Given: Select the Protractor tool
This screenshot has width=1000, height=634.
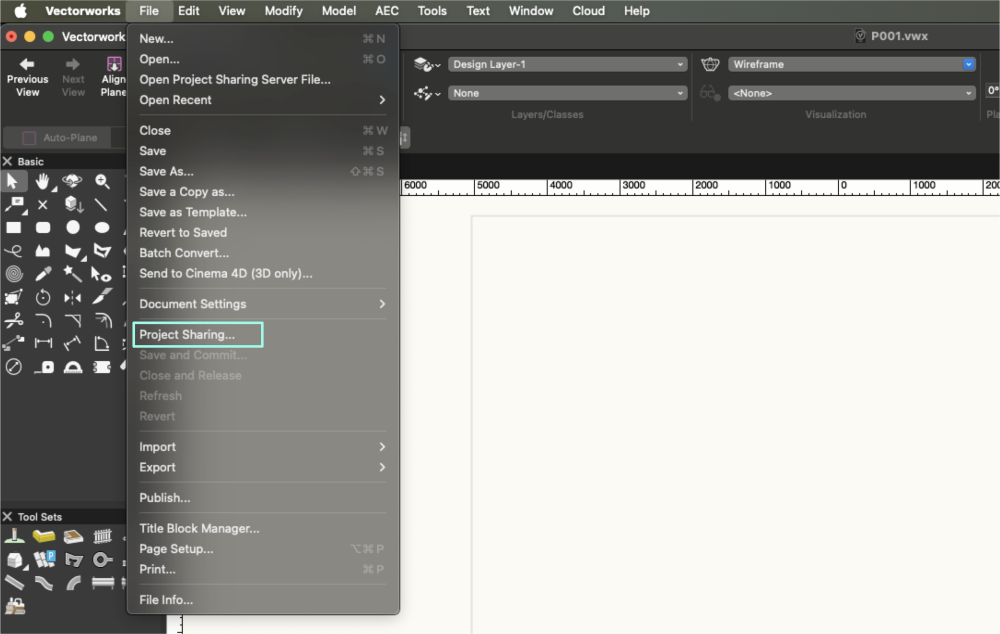Looking at the screenshot, I should coord(73,367).
